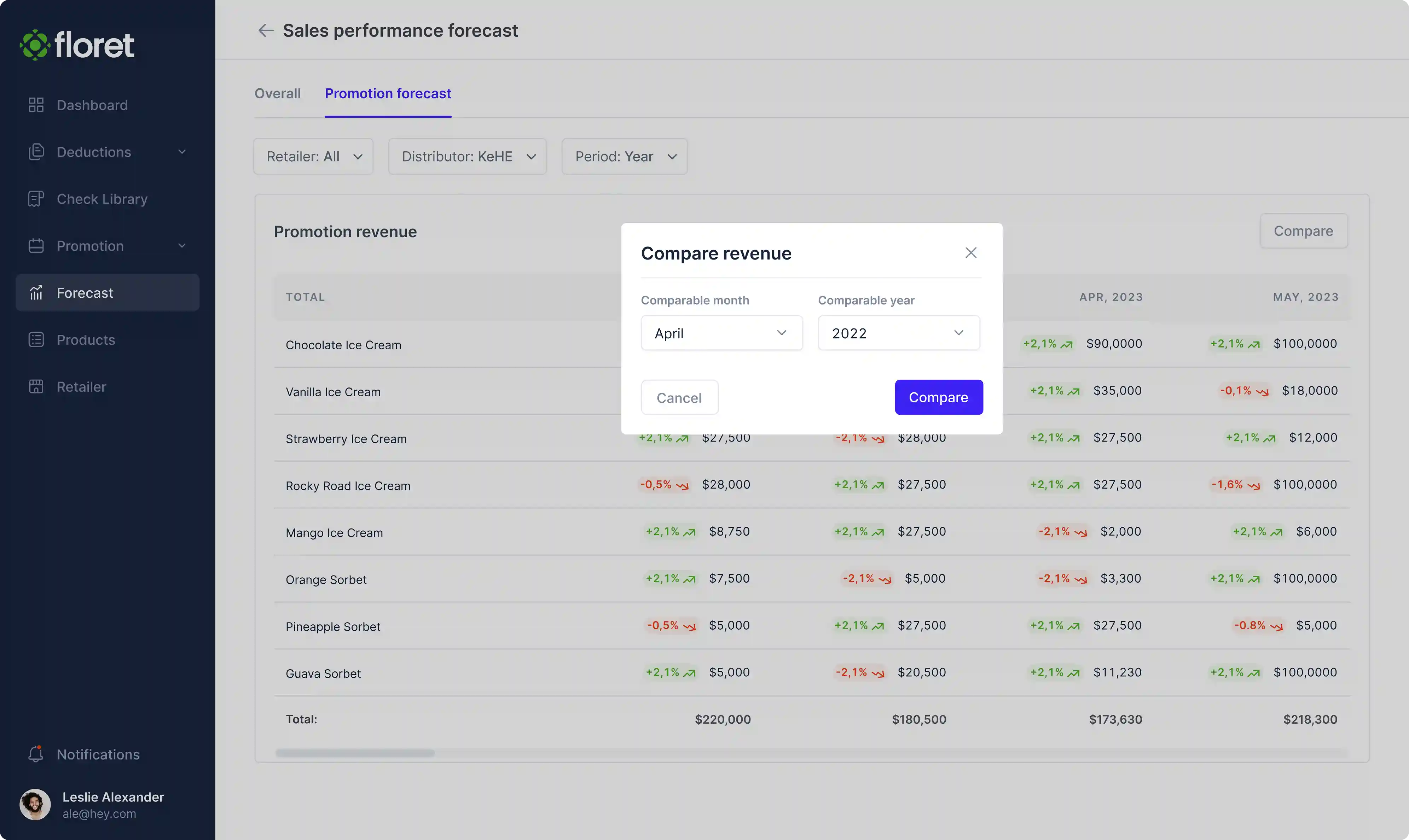Screen dimensions: 1409x840
Task: Click the $3,300 Orange Sorbet value
Action: (1120, 578)
